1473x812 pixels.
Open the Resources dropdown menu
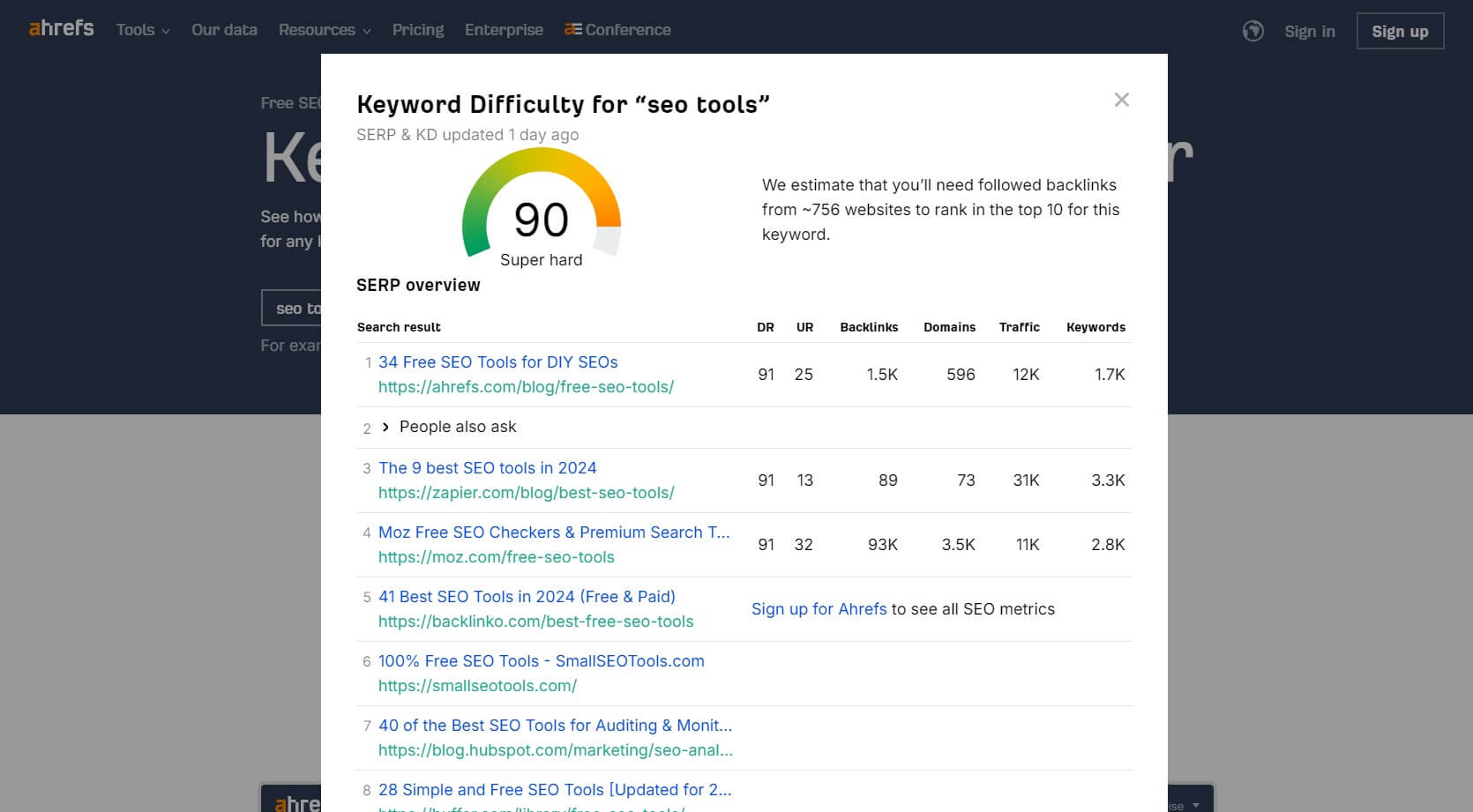click(x=324, y=29)
